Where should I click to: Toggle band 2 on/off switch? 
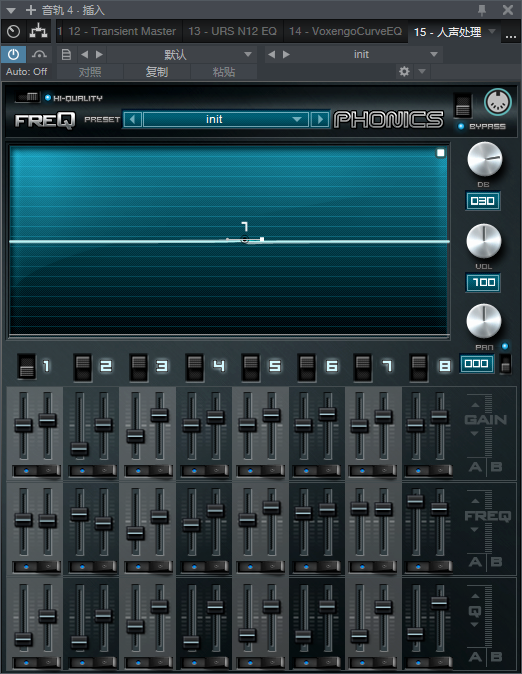tap(83, 368)
